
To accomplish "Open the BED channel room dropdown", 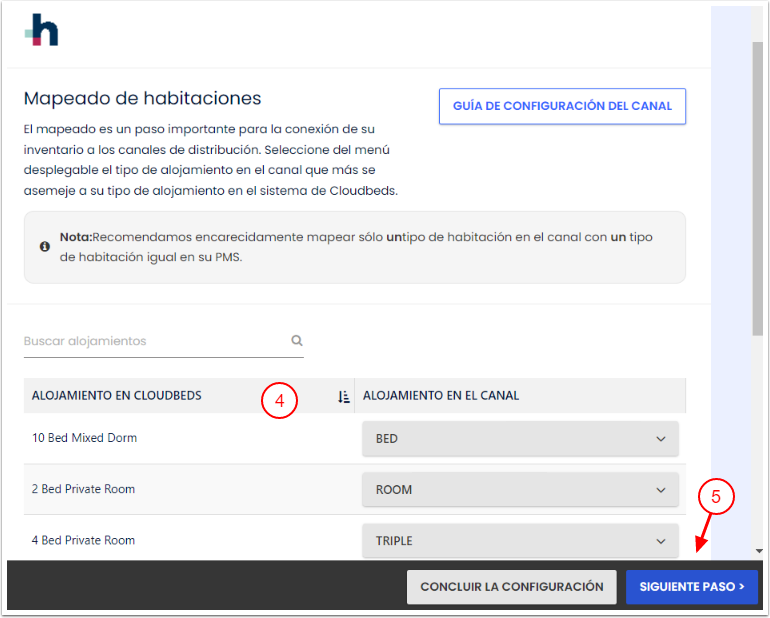I will tap(520, 439).
